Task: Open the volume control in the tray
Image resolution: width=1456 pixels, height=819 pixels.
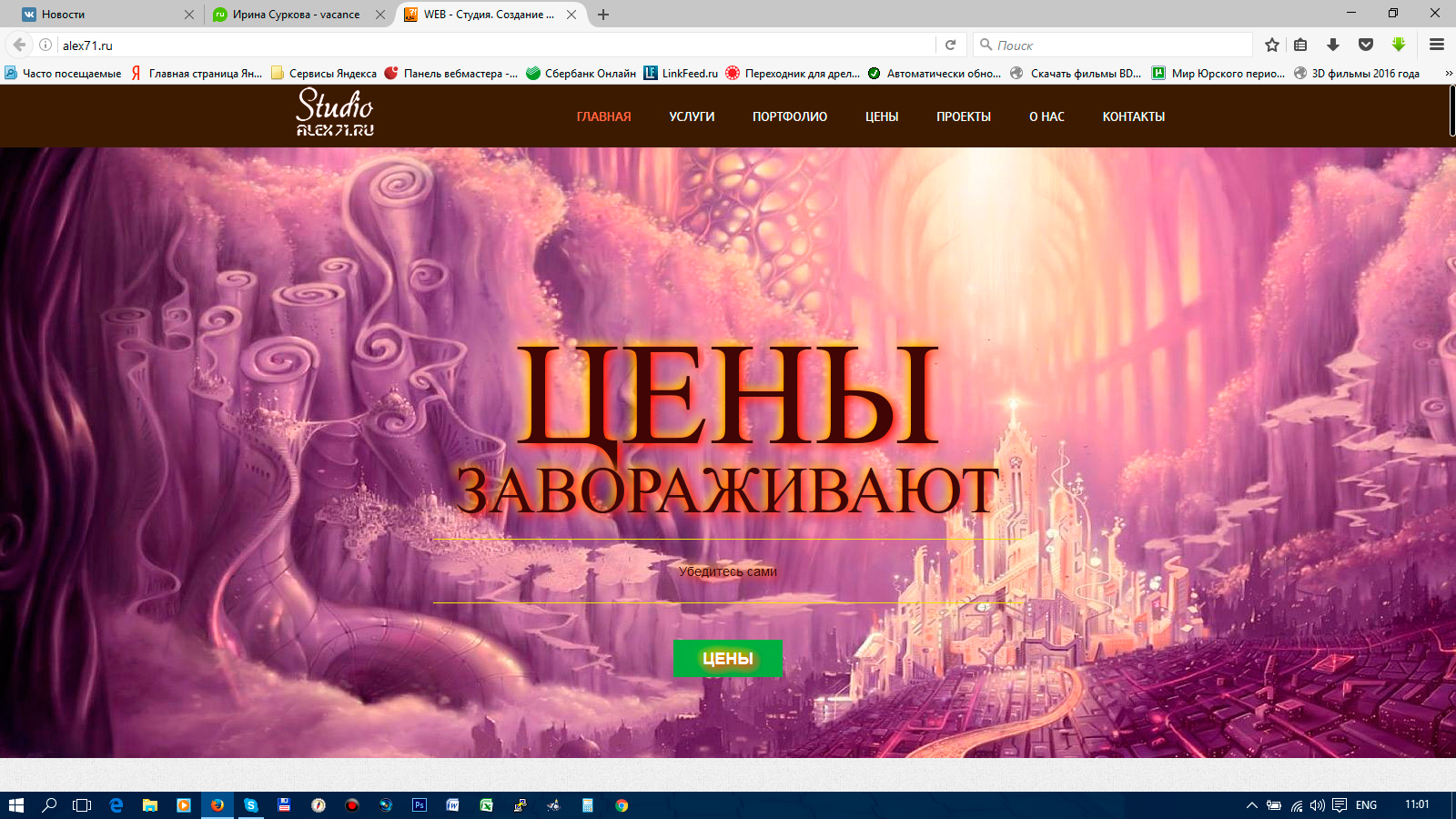Action: pyautogui.click(x=1318, y=805)
